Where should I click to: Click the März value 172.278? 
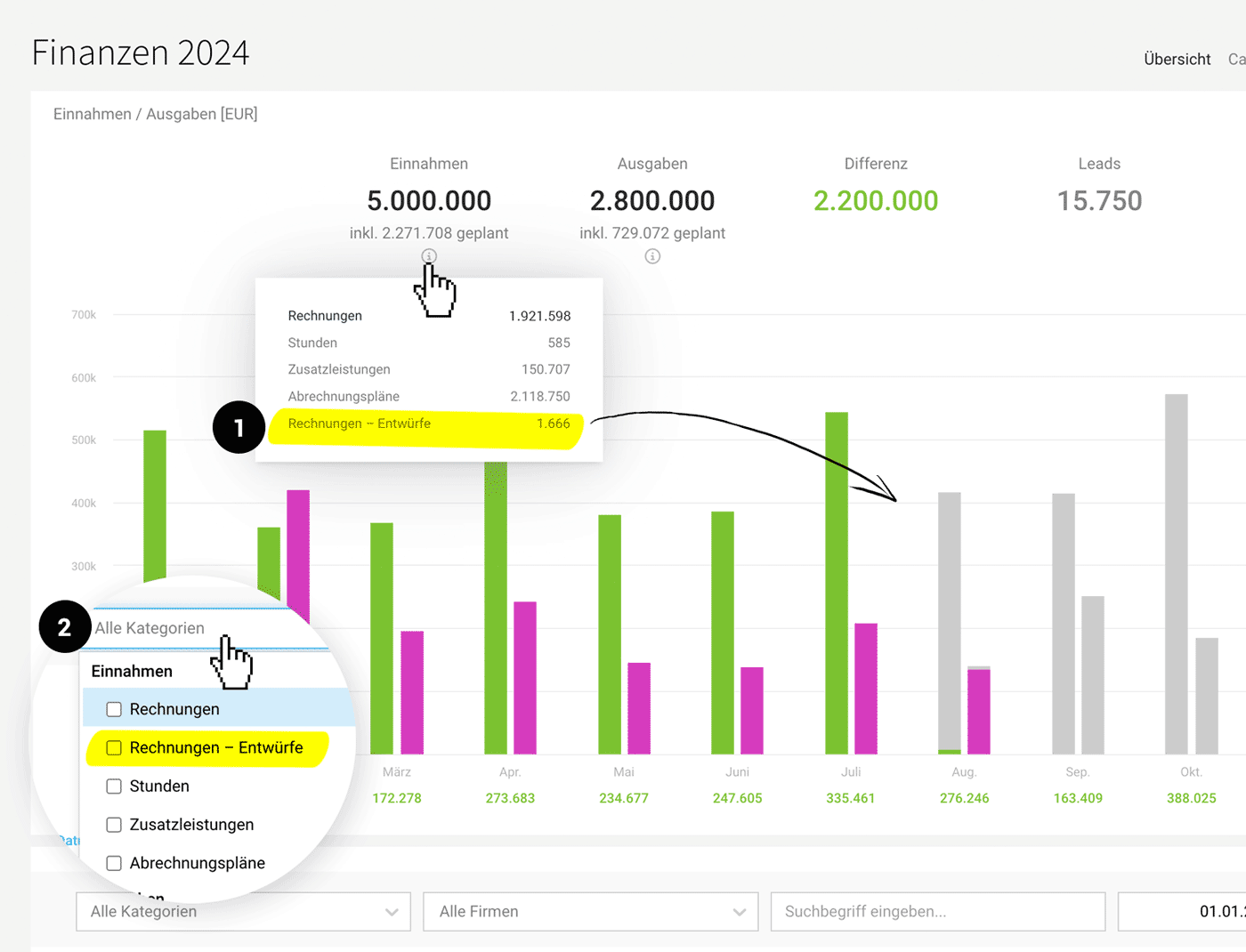point(397,798)
